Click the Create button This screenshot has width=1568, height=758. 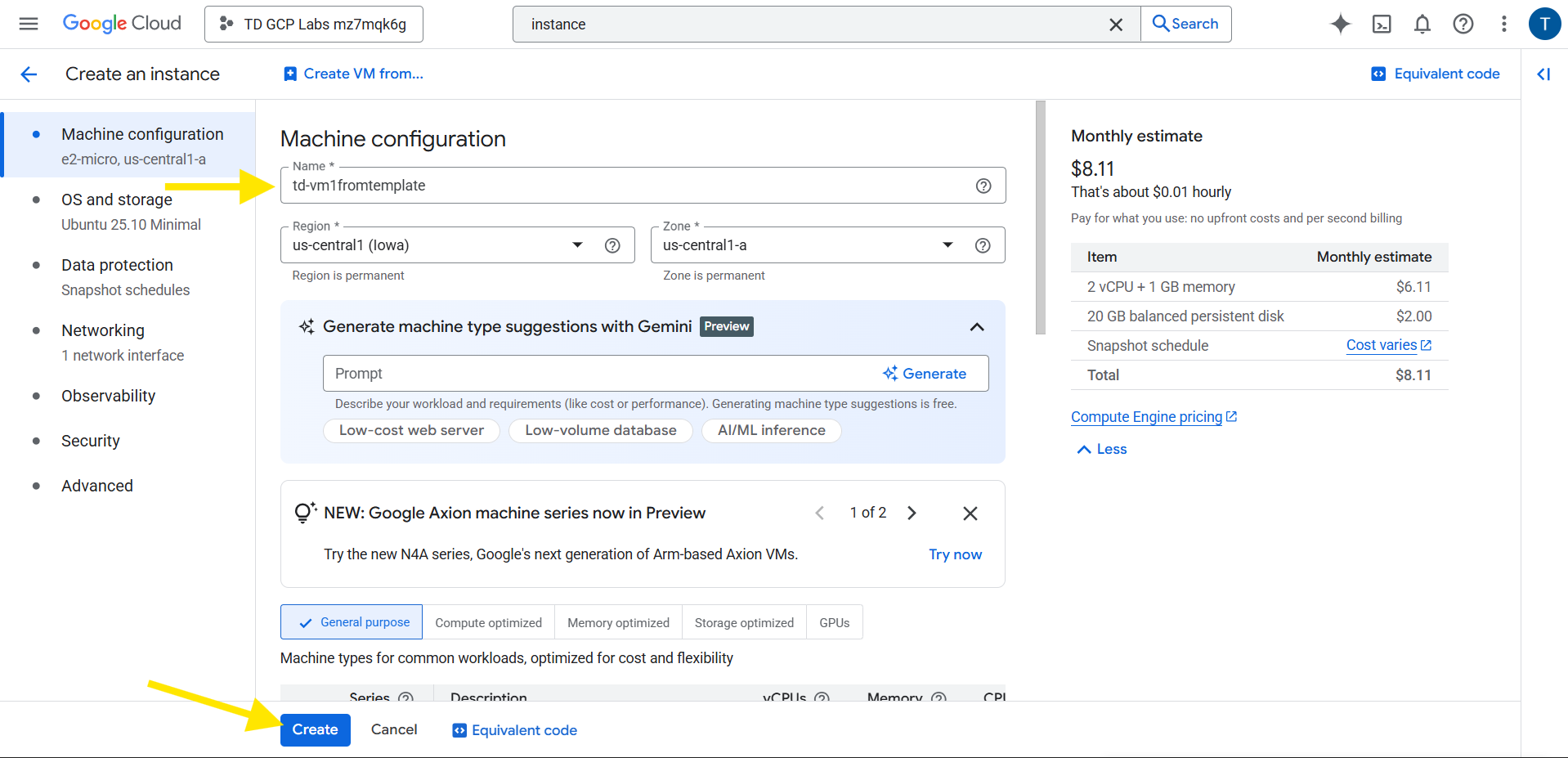pyautogui.click(x=315, y=729)
